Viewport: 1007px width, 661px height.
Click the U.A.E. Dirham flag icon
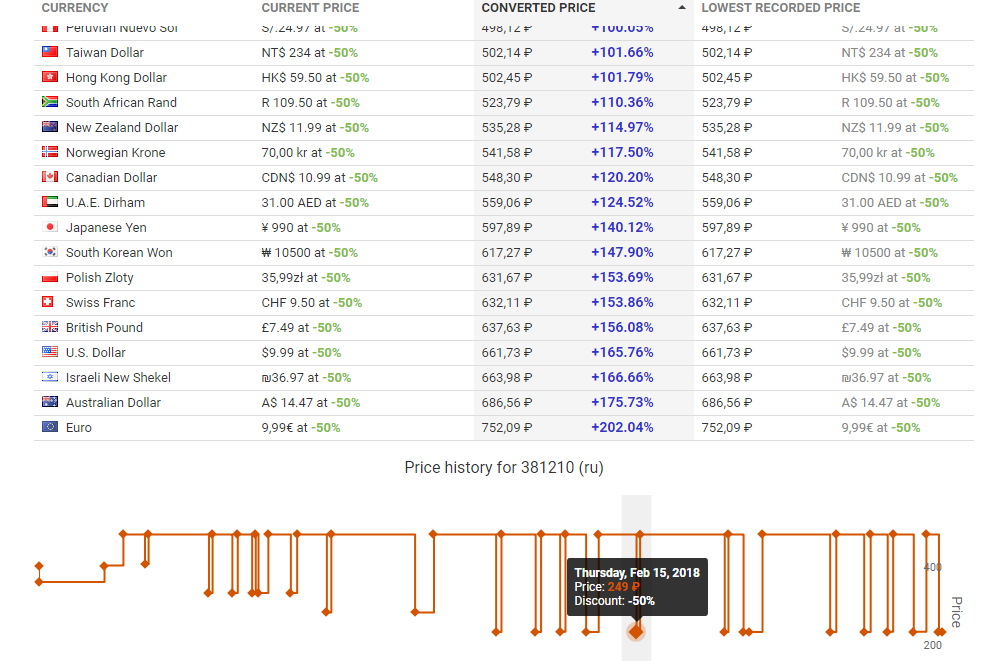click(50, 202)
